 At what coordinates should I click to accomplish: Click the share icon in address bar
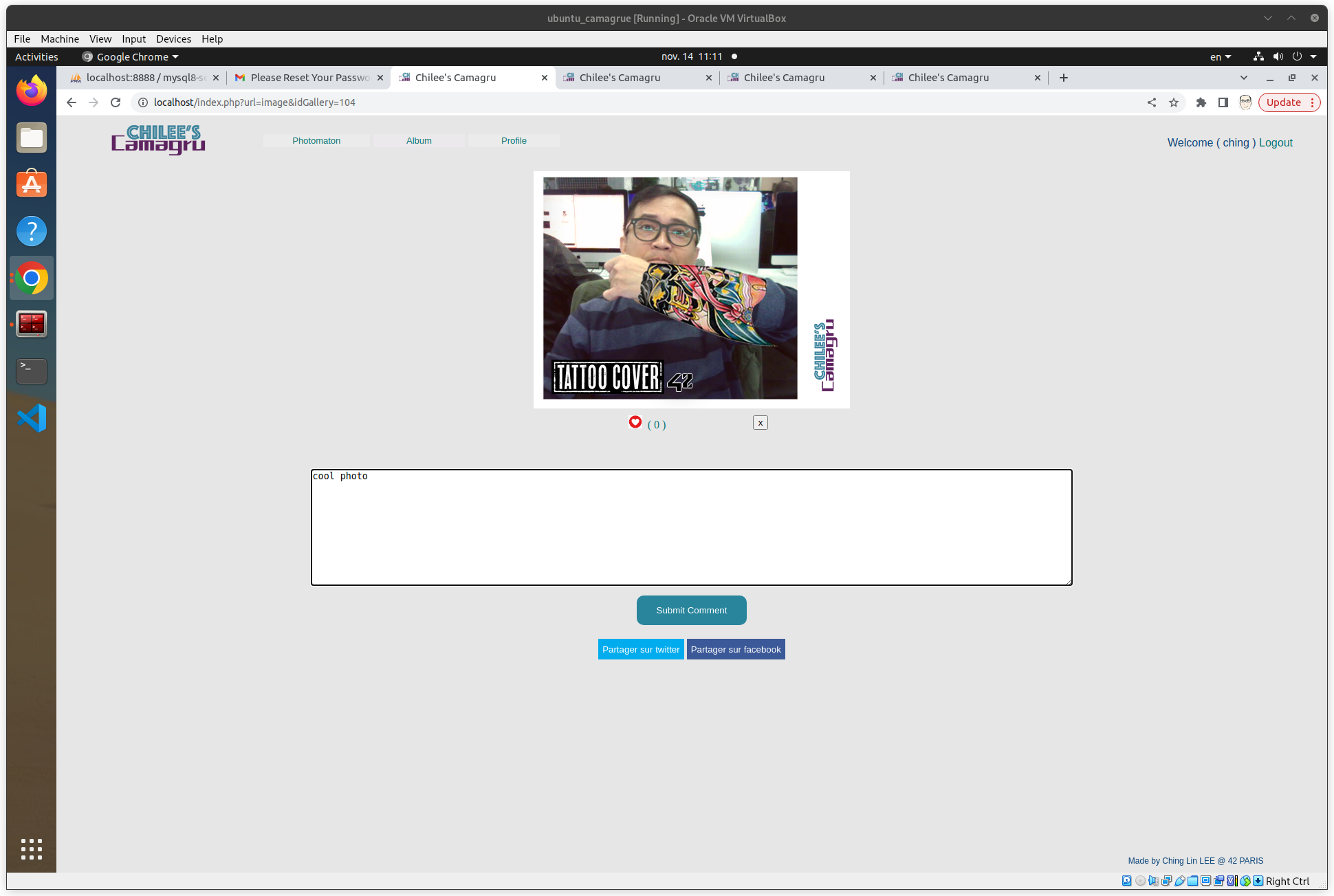pyautogui.click(x=1152, y=102)
